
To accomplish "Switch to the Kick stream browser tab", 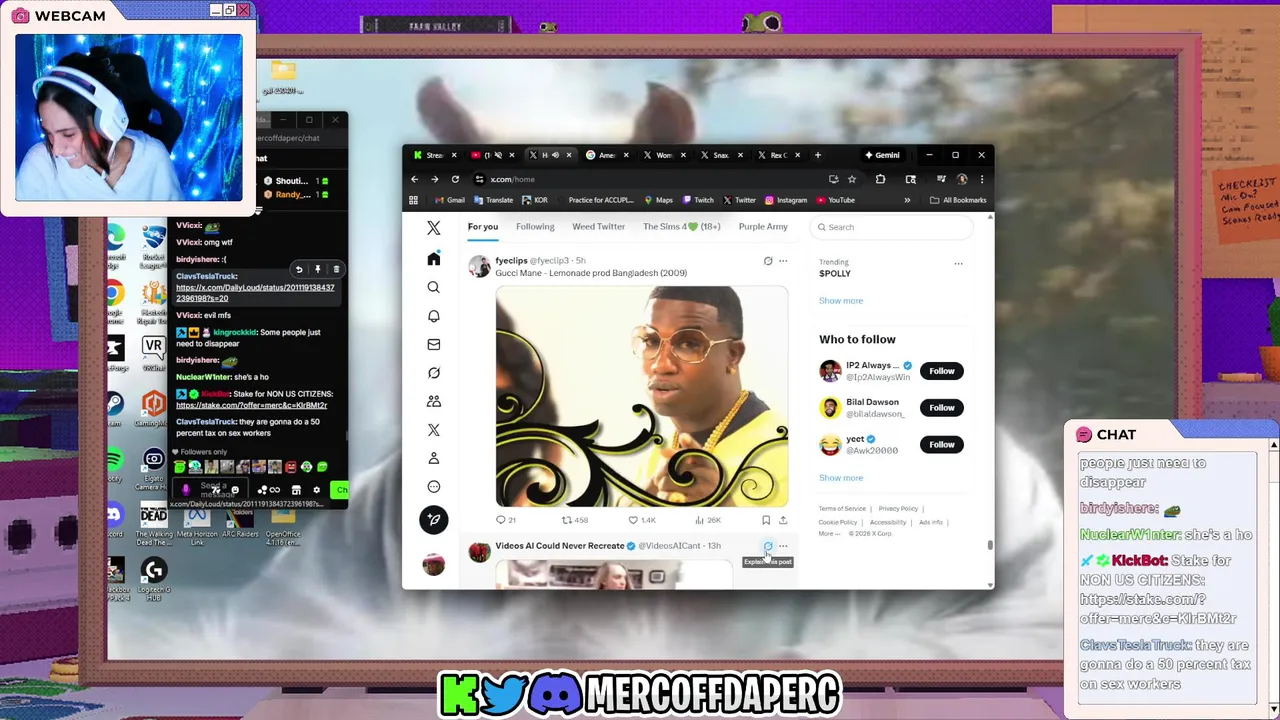I will [x=435, y=155].
